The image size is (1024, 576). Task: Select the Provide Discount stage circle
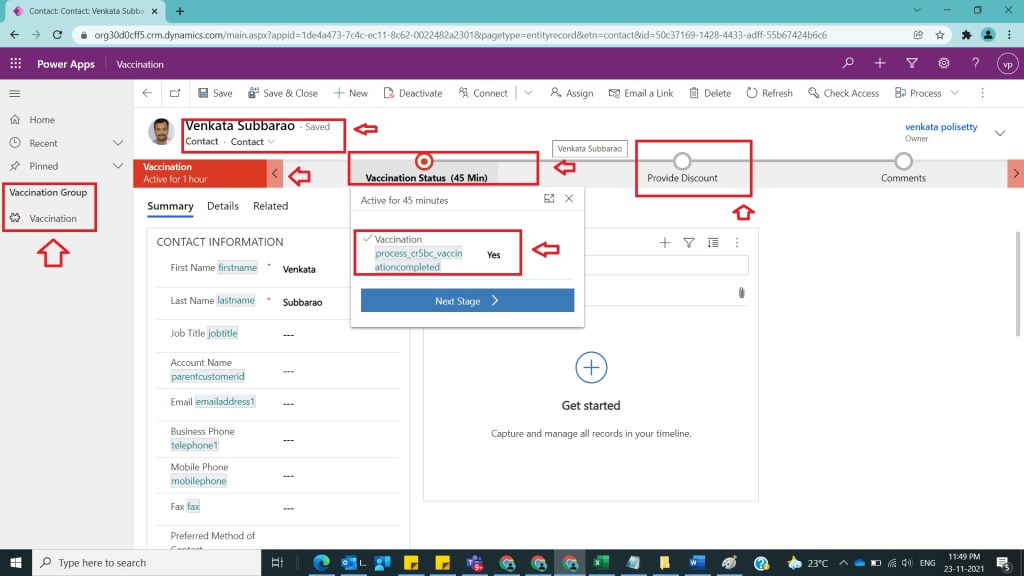click(682, 161)
